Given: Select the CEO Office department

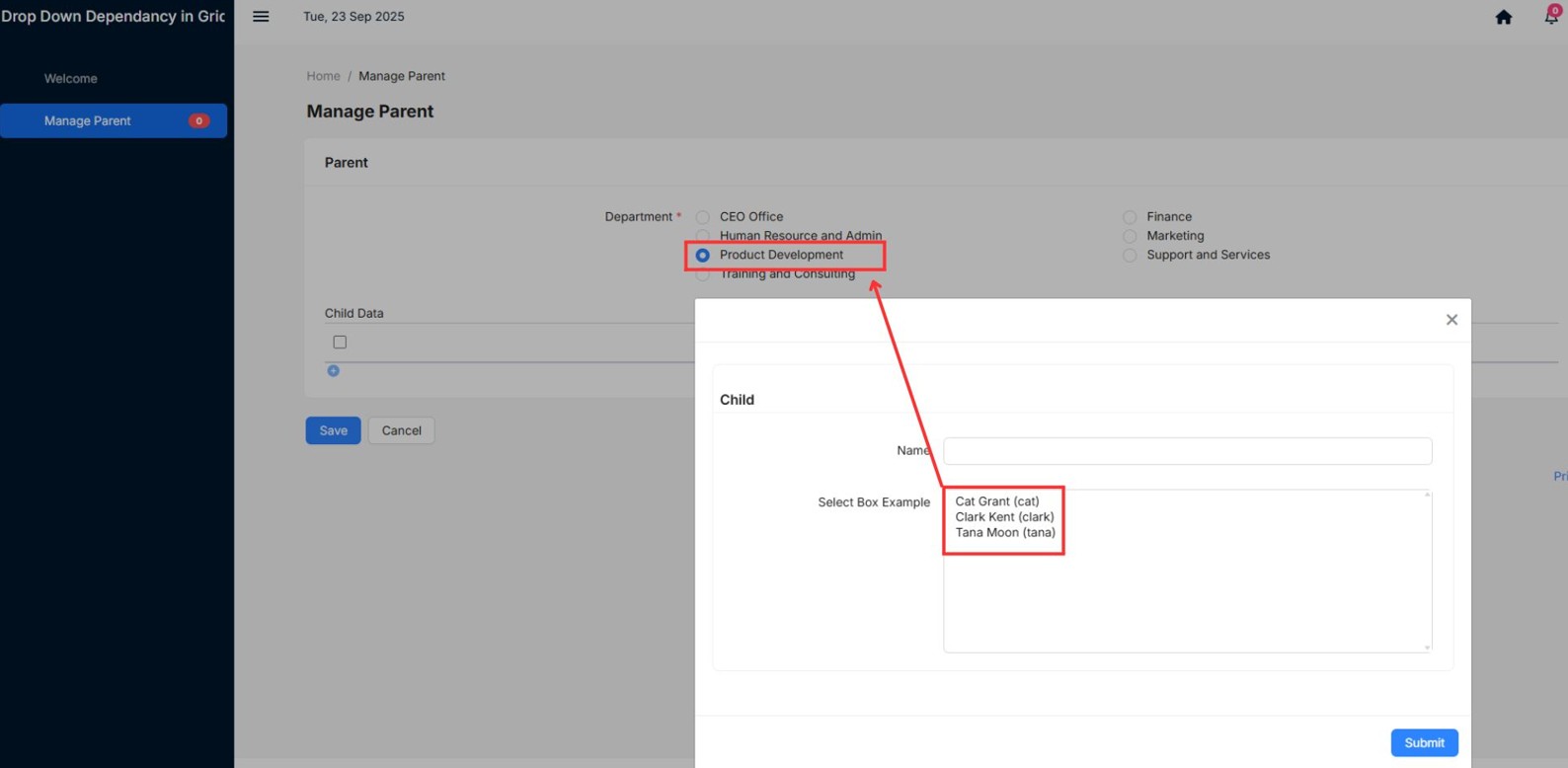Looking at the screenshot, I should point(703,217).
